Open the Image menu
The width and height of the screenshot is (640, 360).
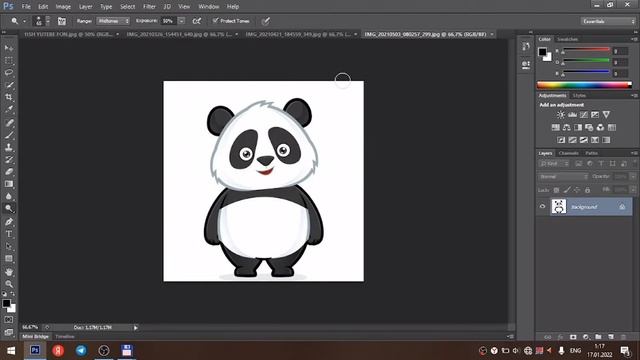63,7
